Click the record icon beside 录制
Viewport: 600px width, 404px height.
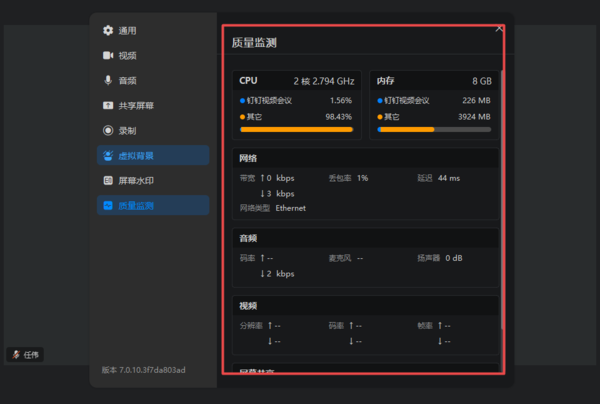pos(108,130)
